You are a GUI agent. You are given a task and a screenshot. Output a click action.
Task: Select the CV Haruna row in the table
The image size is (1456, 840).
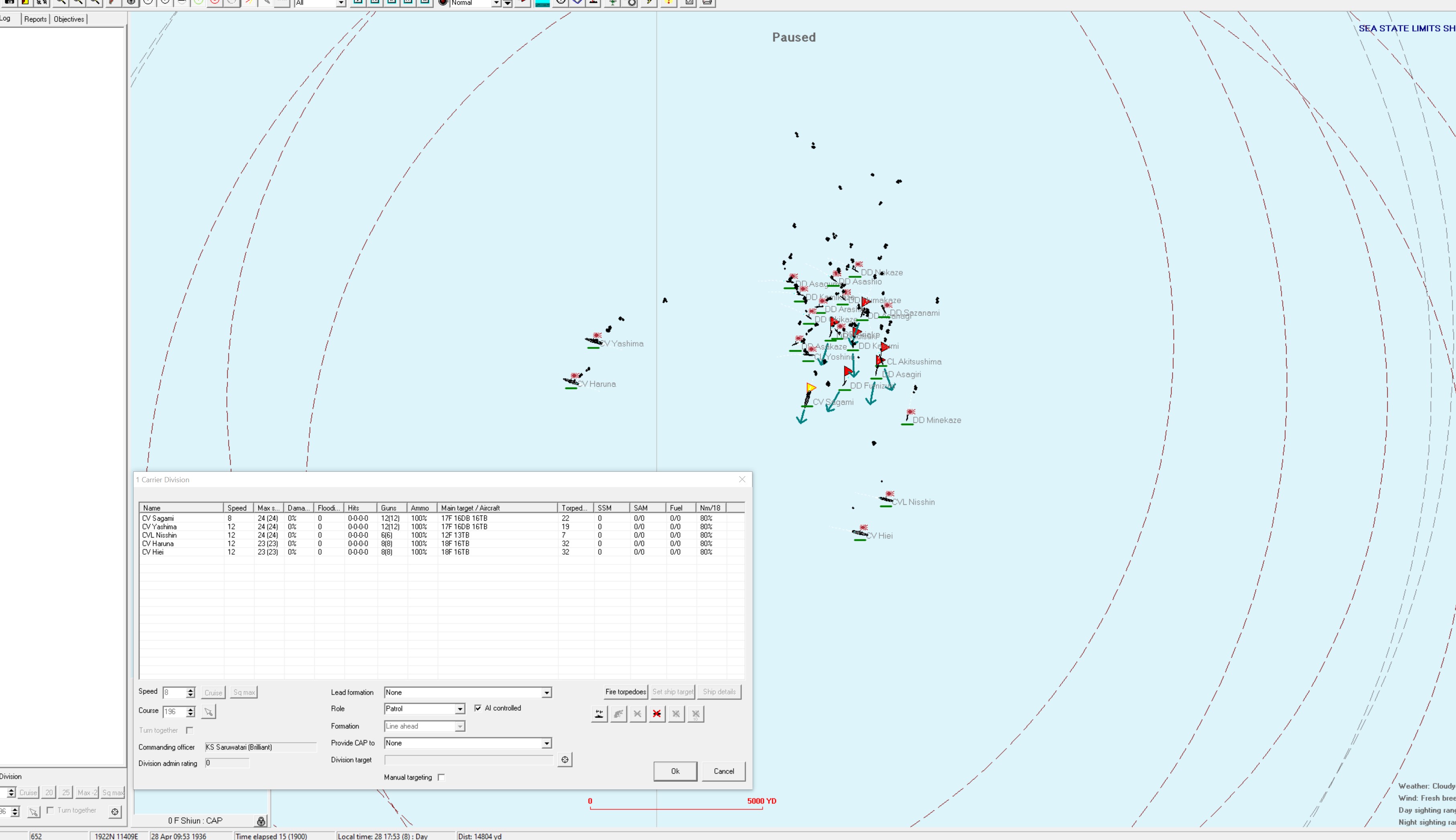tap(441, 543)
